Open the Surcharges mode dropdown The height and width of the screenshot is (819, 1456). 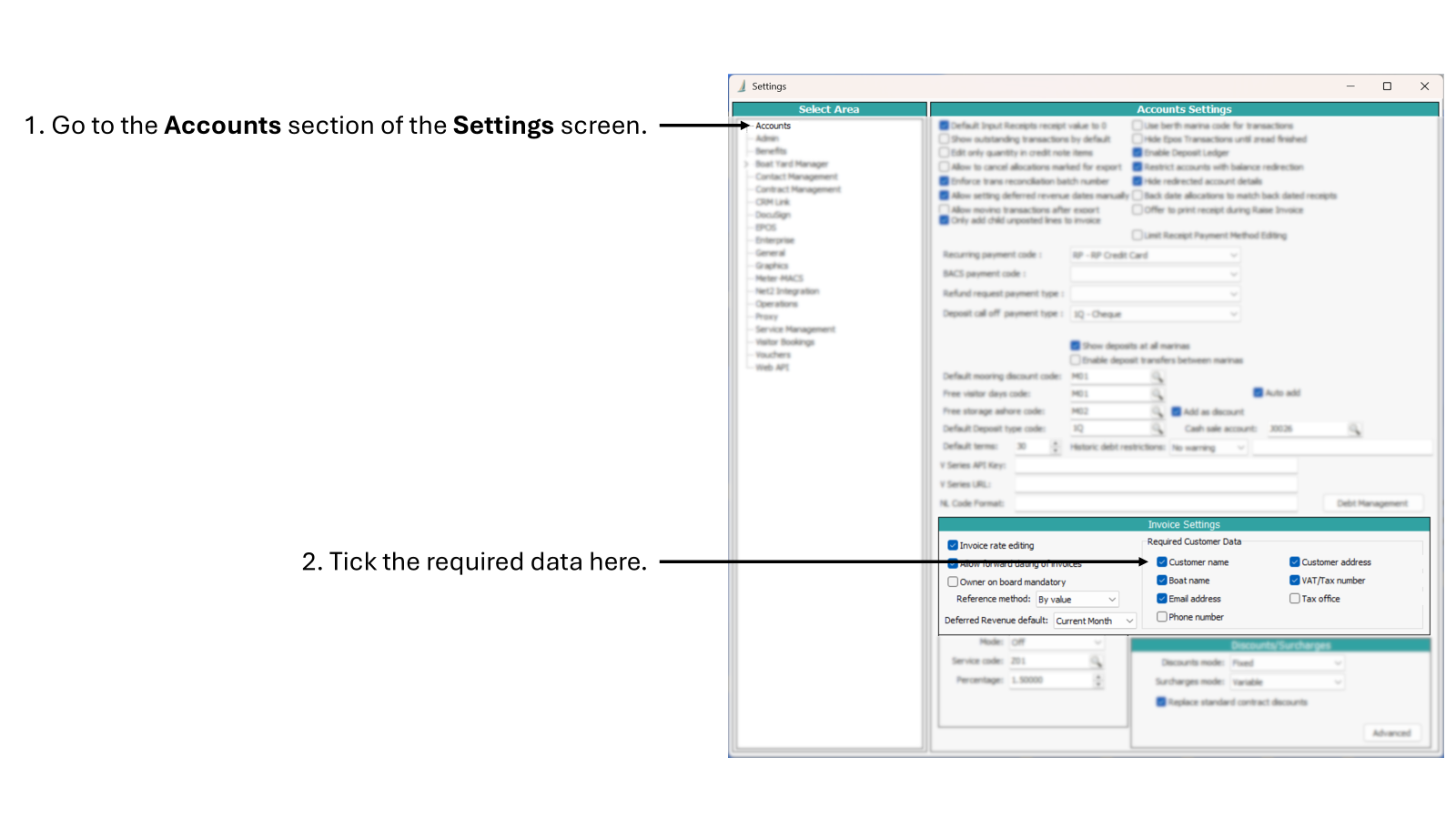click(1288, 682)
